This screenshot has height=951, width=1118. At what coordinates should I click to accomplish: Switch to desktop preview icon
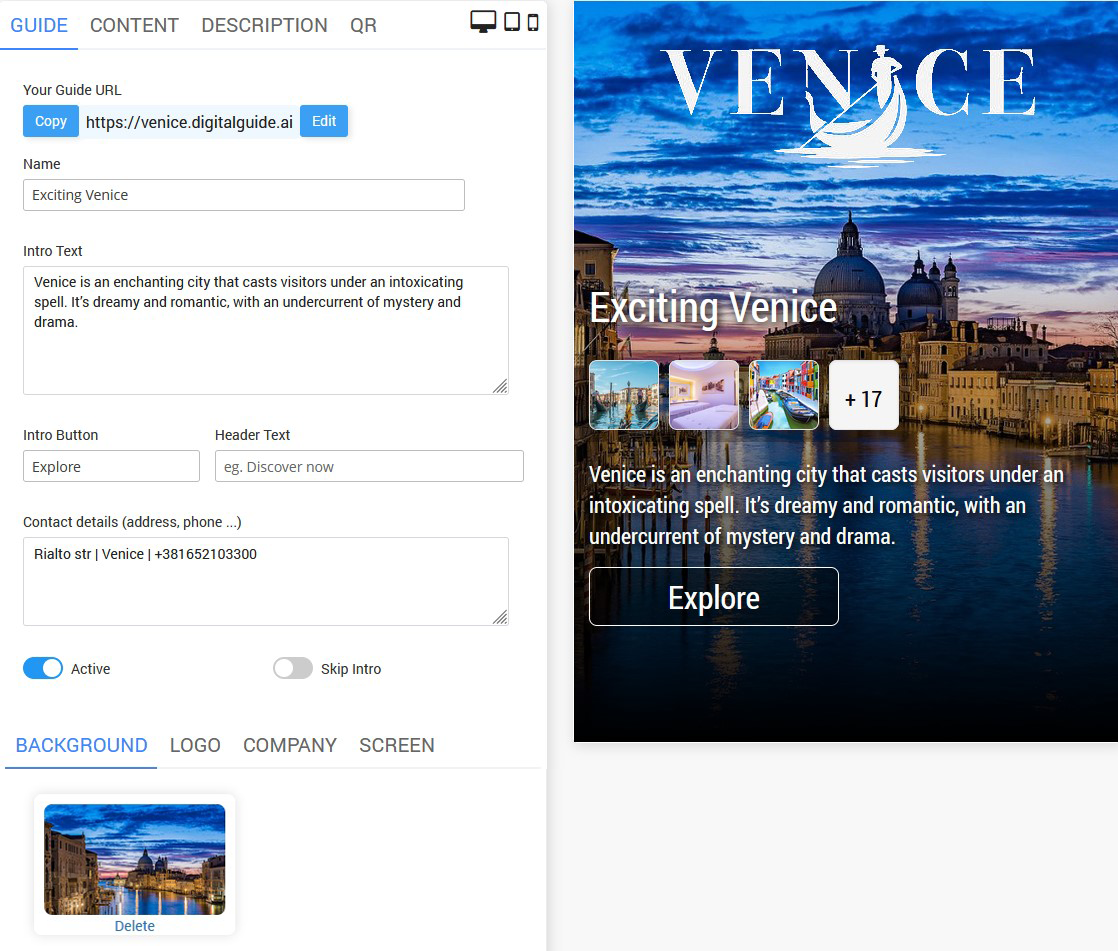coord(483,22)
